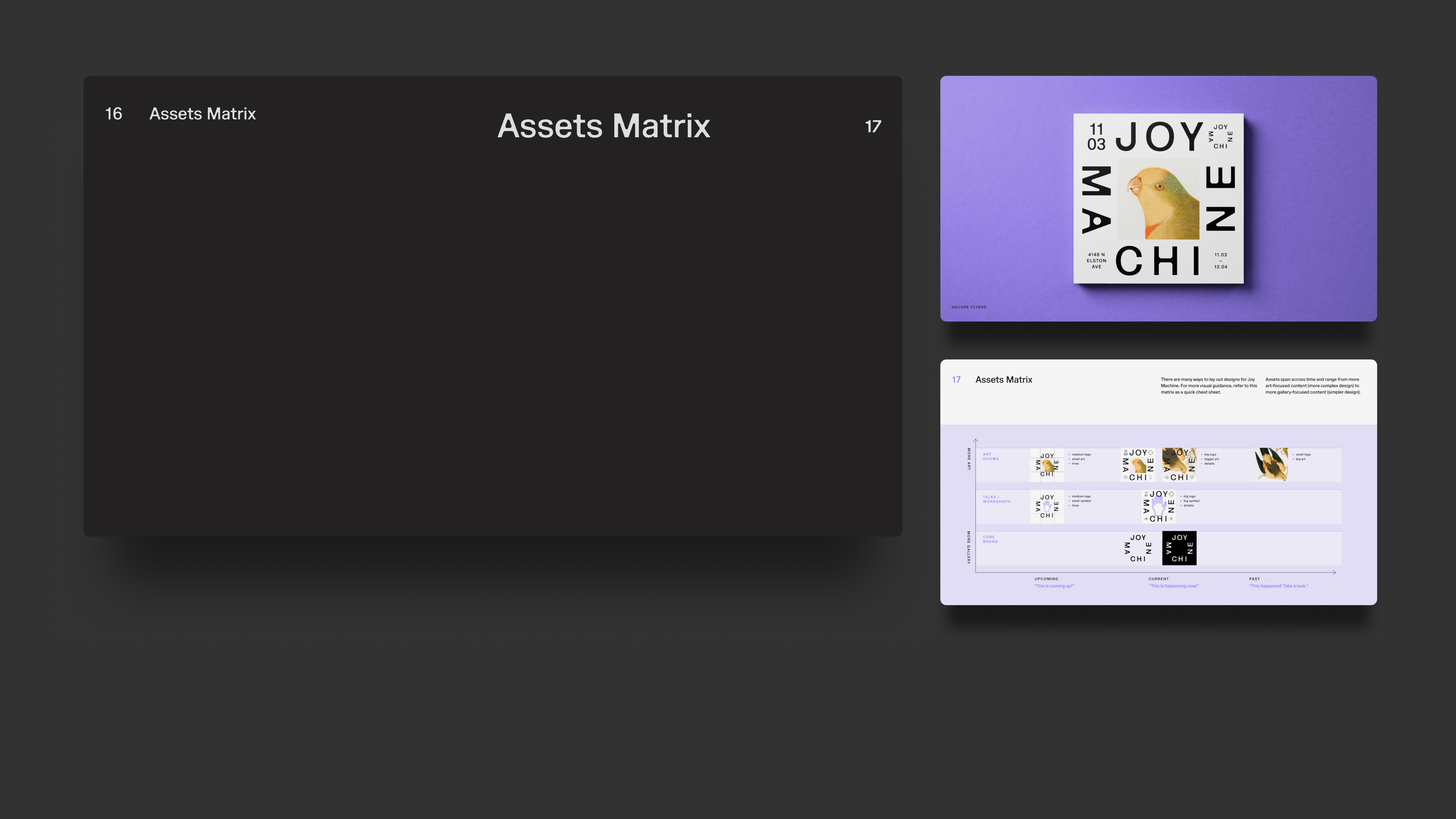Click the black Joy Machine core brand logo
Viewport: 1456px width, 819px height.
click(1179, 548)
